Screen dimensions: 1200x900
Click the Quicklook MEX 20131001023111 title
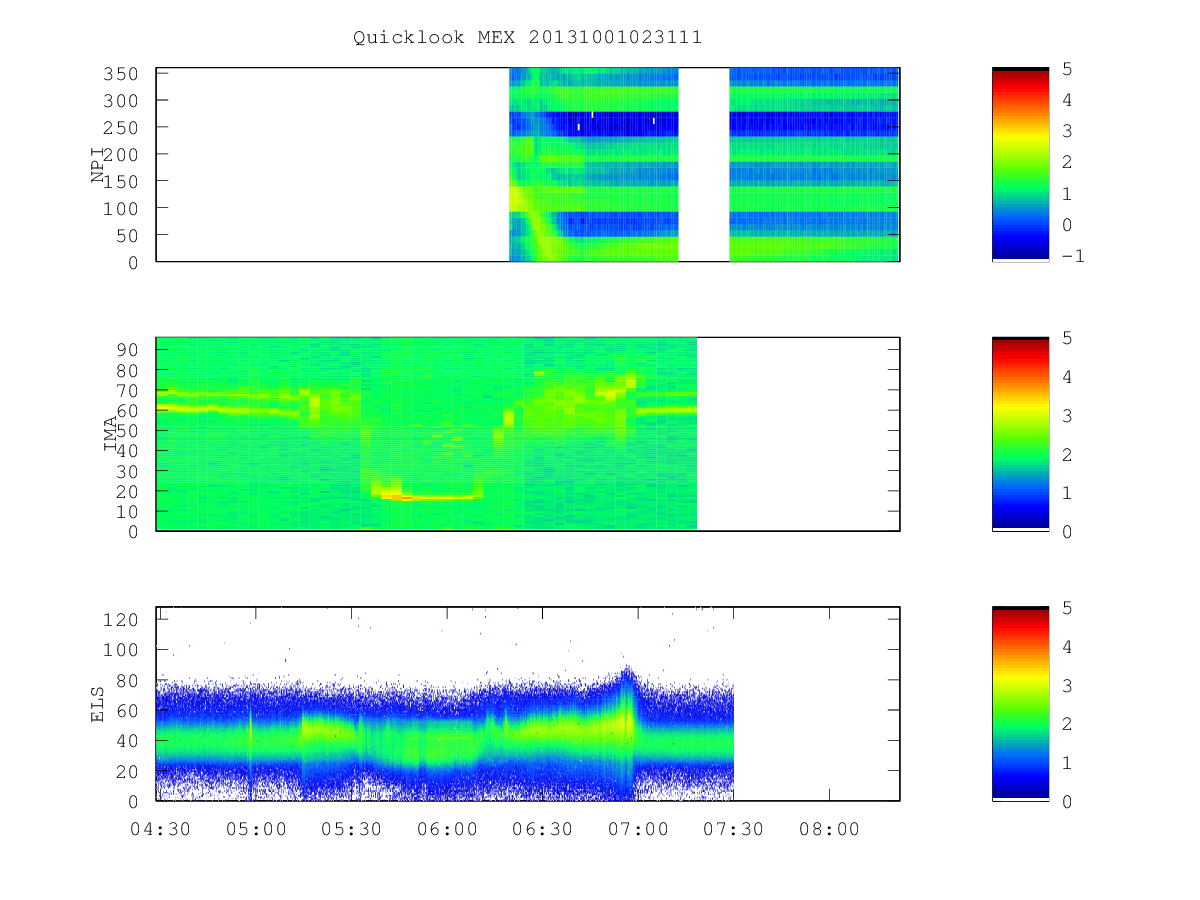[527, 37]
